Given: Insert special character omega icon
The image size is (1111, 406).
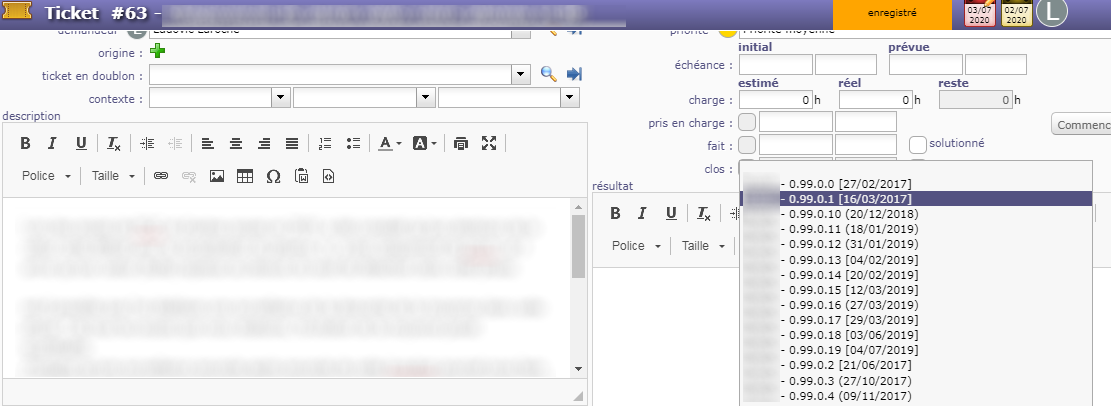Looking at the screenshot, I should pyautogui.click(x=273, y=176).
